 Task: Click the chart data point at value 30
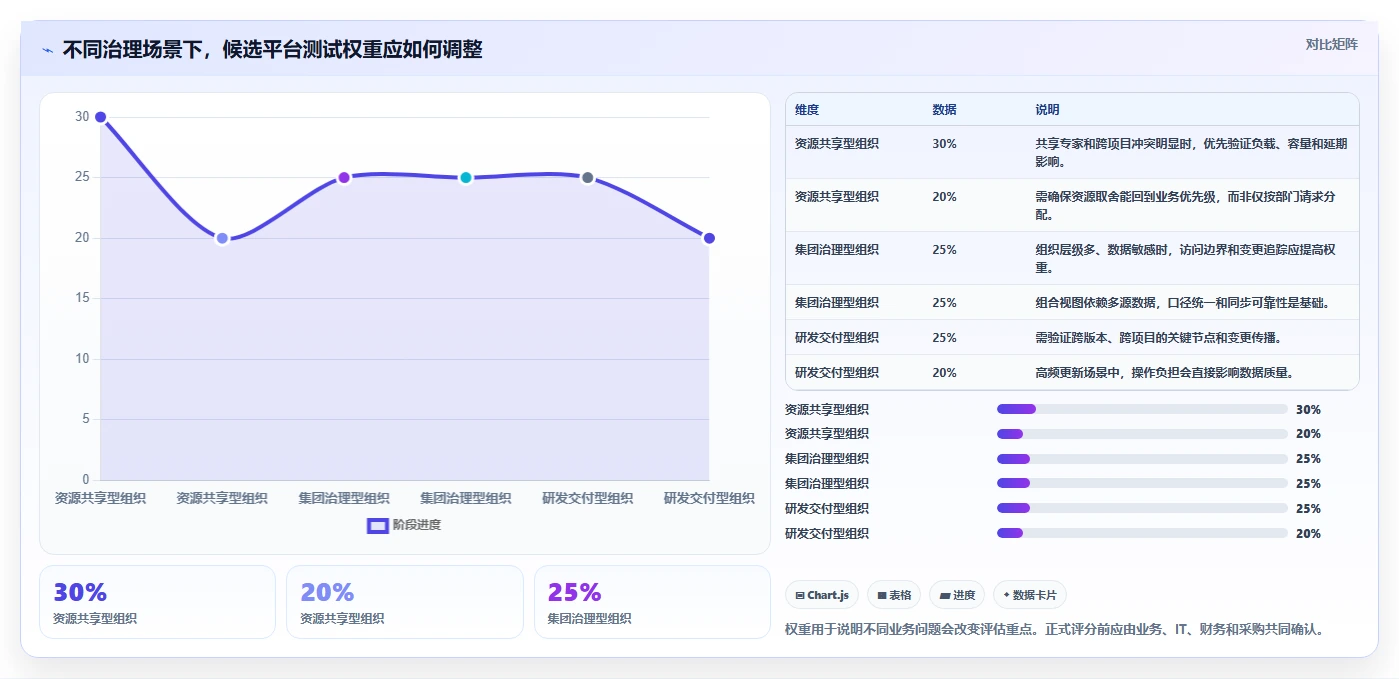pos(100,117)
